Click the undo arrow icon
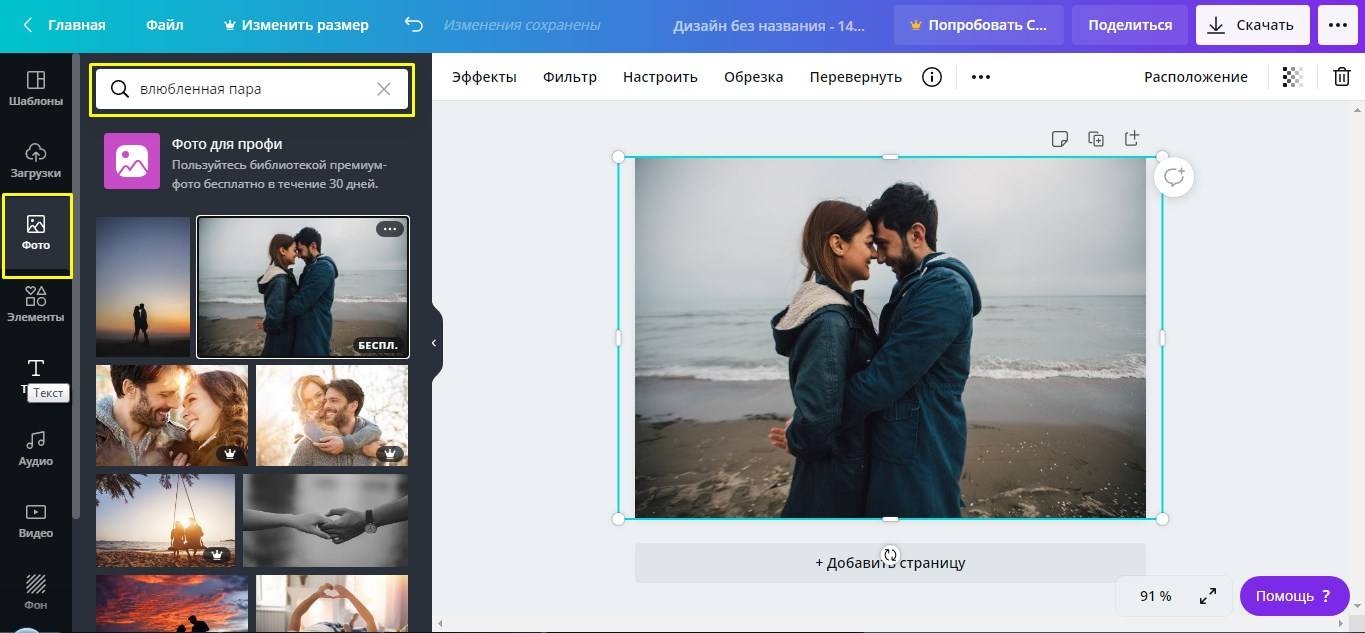 coord(413,25)
